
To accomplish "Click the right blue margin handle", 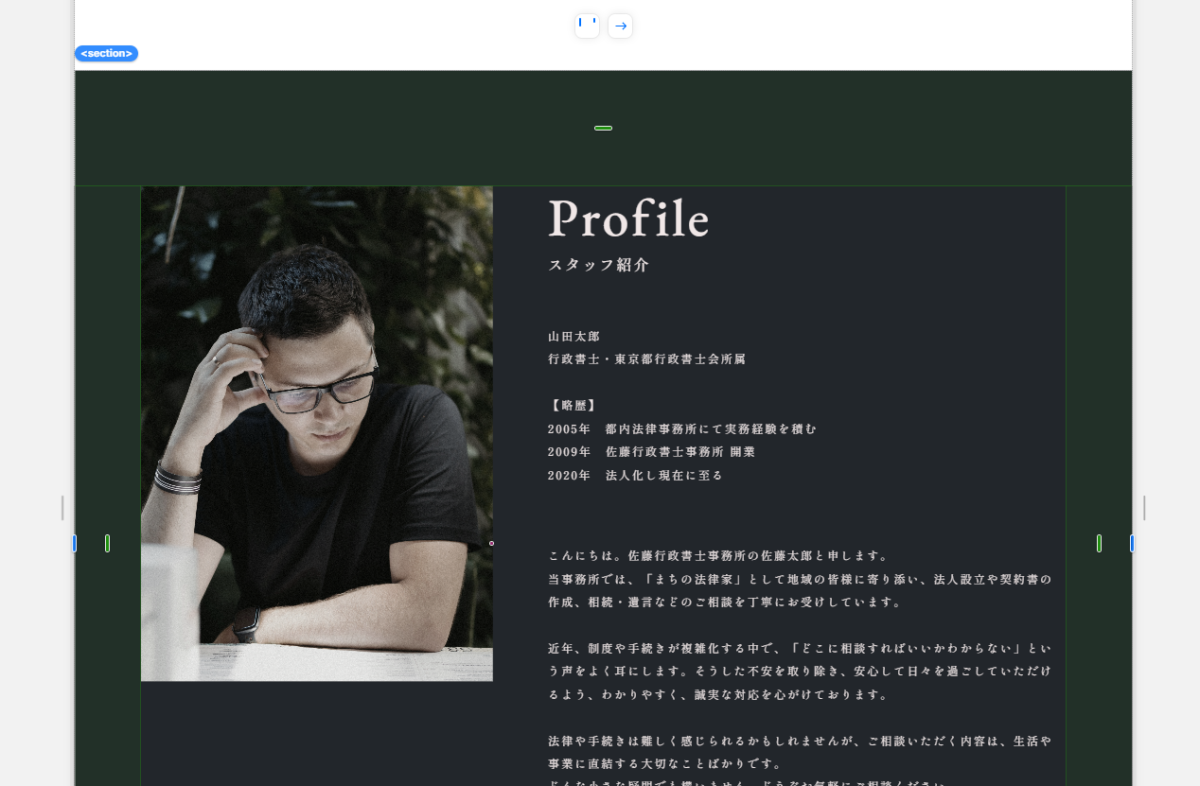I will click(x=1132, y=543).
